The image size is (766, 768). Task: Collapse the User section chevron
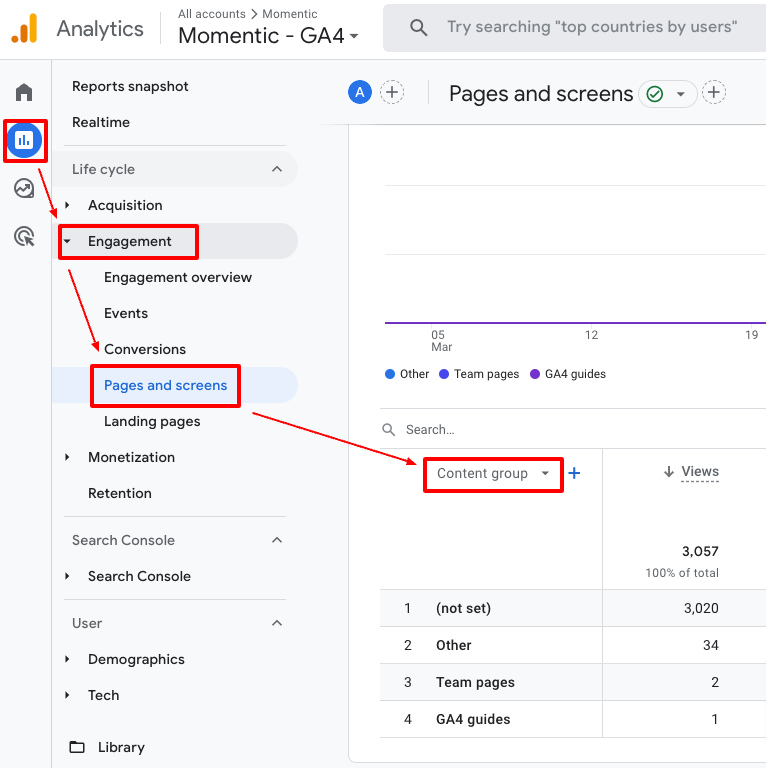pyautogui.click(x=277, y=623)
